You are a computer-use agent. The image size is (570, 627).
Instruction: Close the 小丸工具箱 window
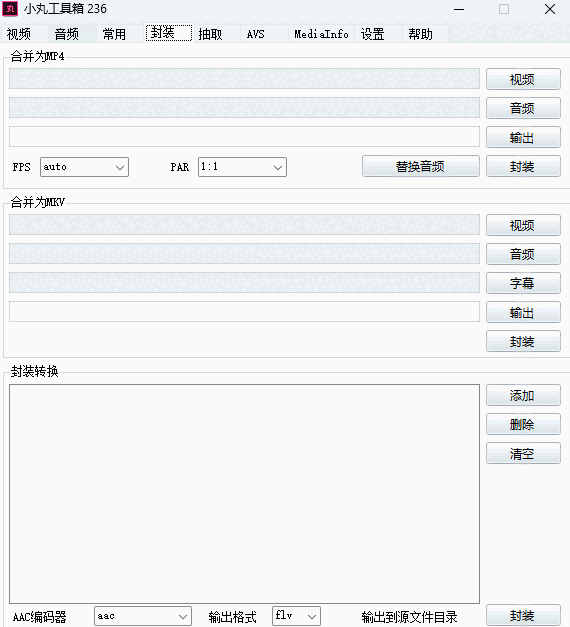coord(550,9)
